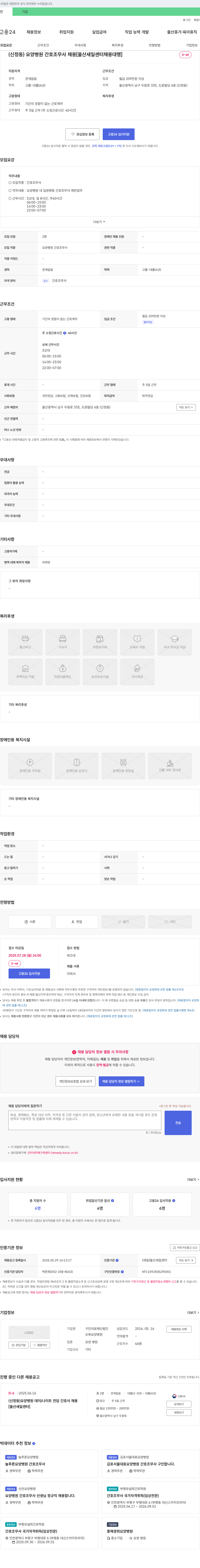Open the 직업 능력 개발 menu
200x1568 pixels.
pos(137,32)
